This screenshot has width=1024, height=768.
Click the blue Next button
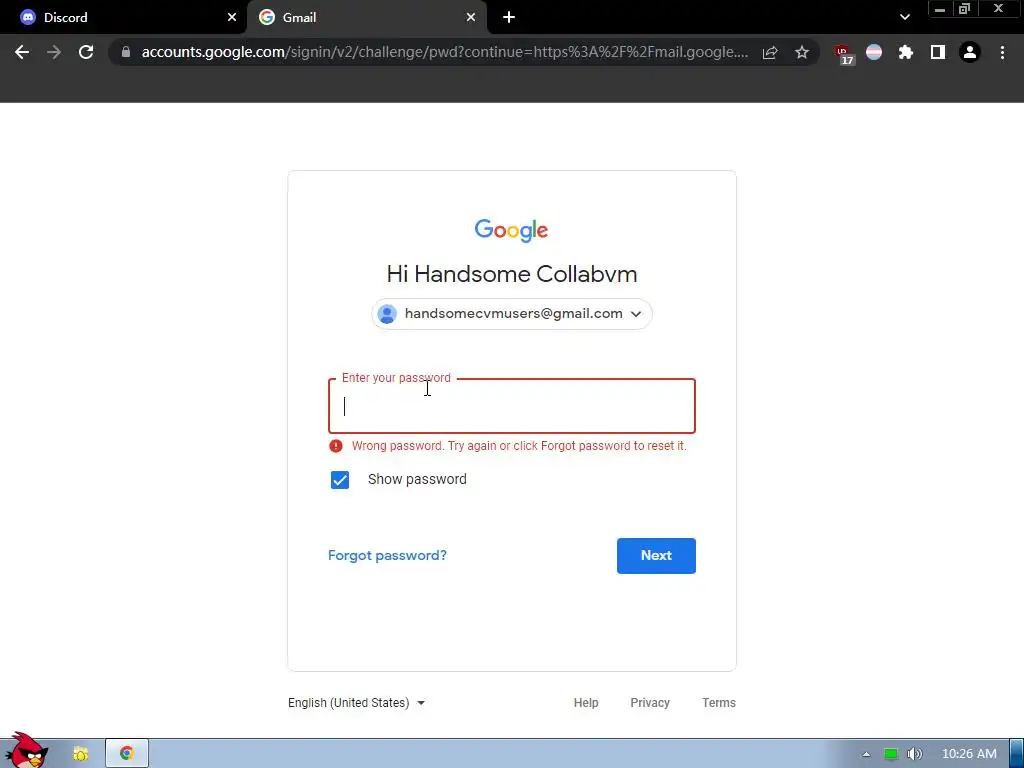point(656,556)
